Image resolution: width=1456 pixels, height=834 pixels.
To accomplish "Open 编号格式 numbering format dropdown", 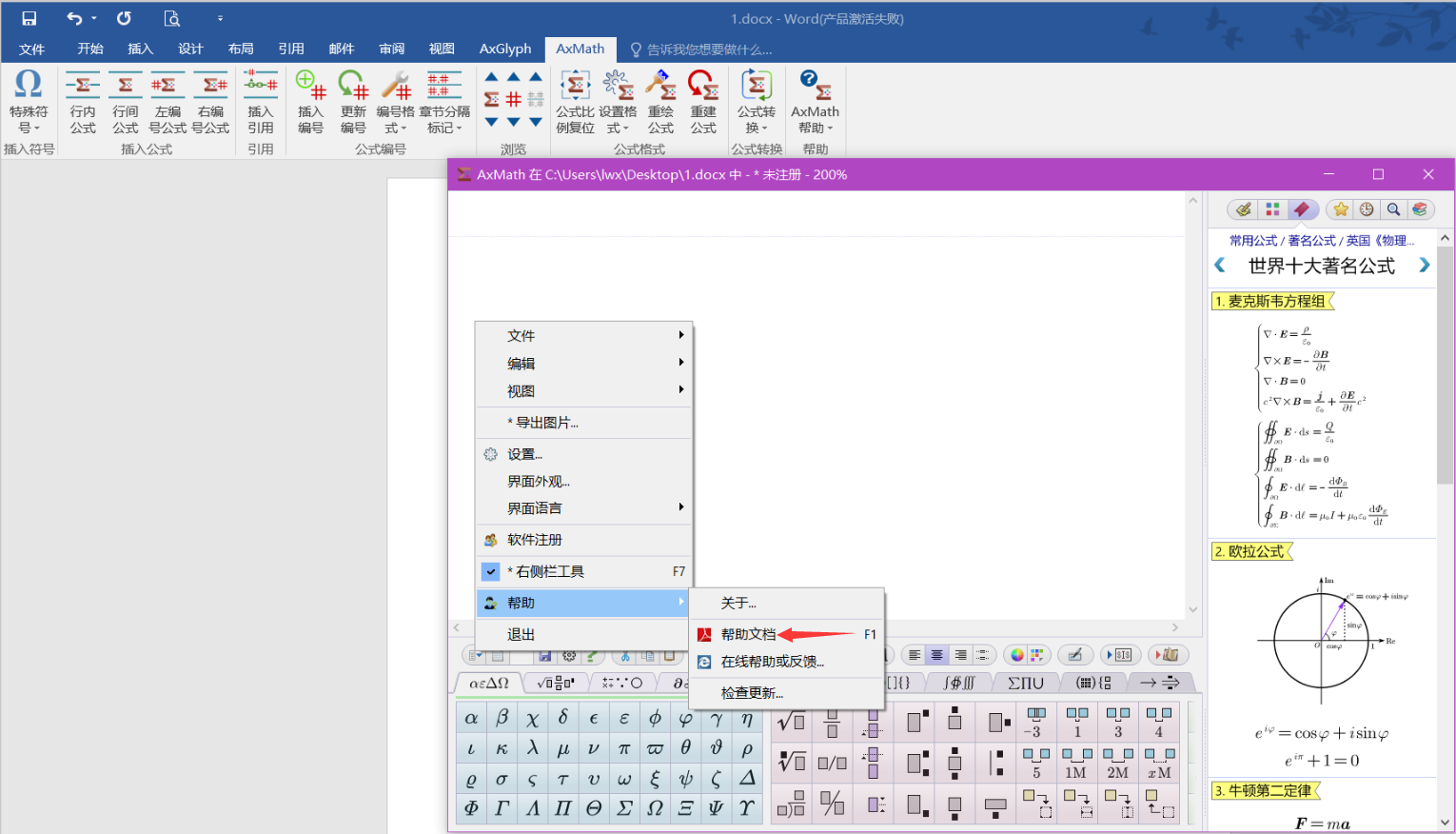I will click(x=395, y=103).
